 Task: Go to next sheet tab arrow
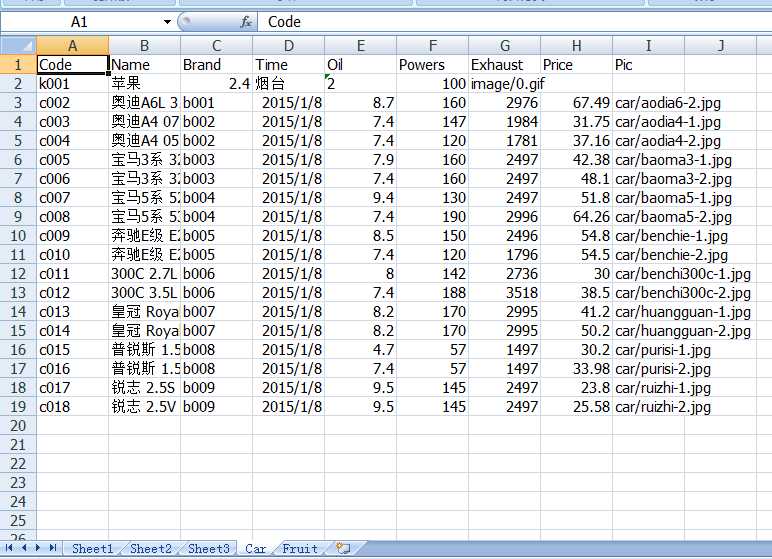coord(38,548)
